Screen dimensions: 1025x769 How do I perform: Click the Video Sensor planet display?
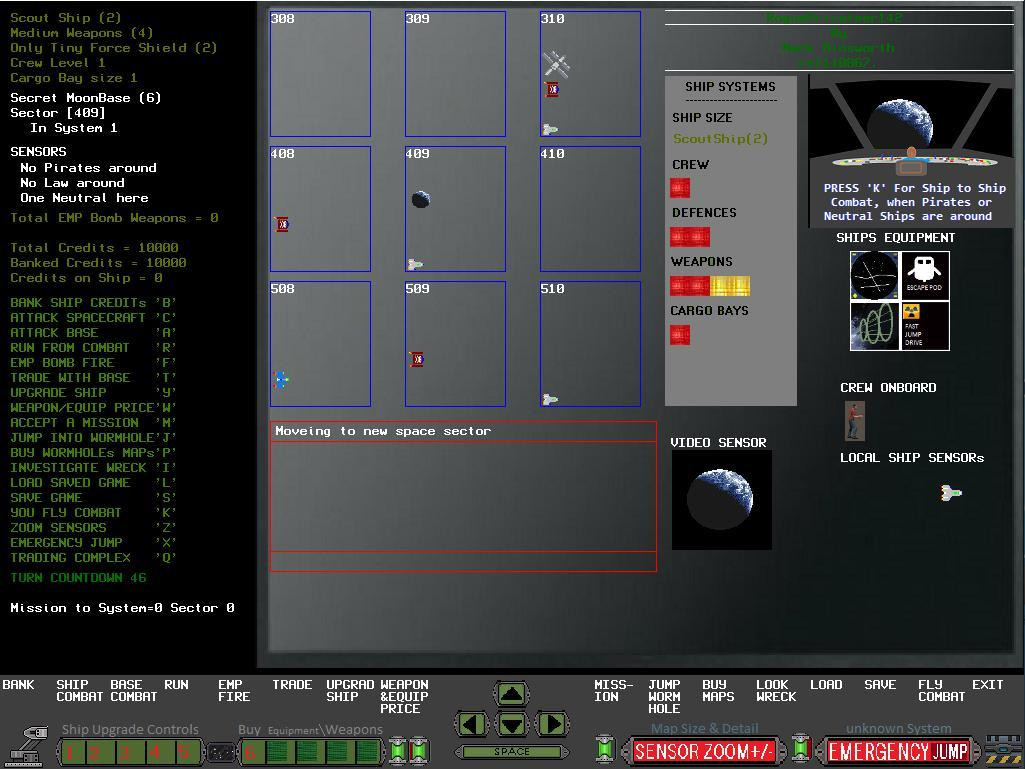(x=722, y=500)
